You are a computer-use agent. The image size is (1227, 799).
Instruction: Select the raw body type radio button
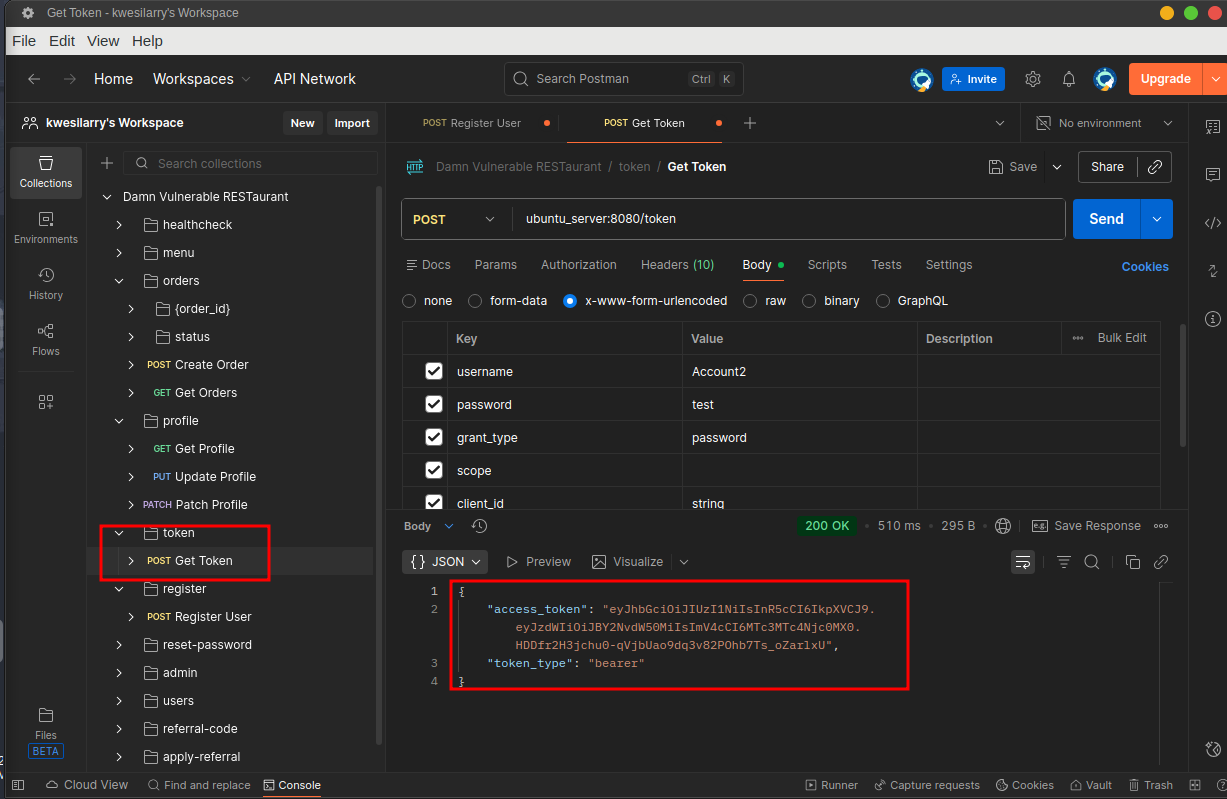[x=751, y=300]
